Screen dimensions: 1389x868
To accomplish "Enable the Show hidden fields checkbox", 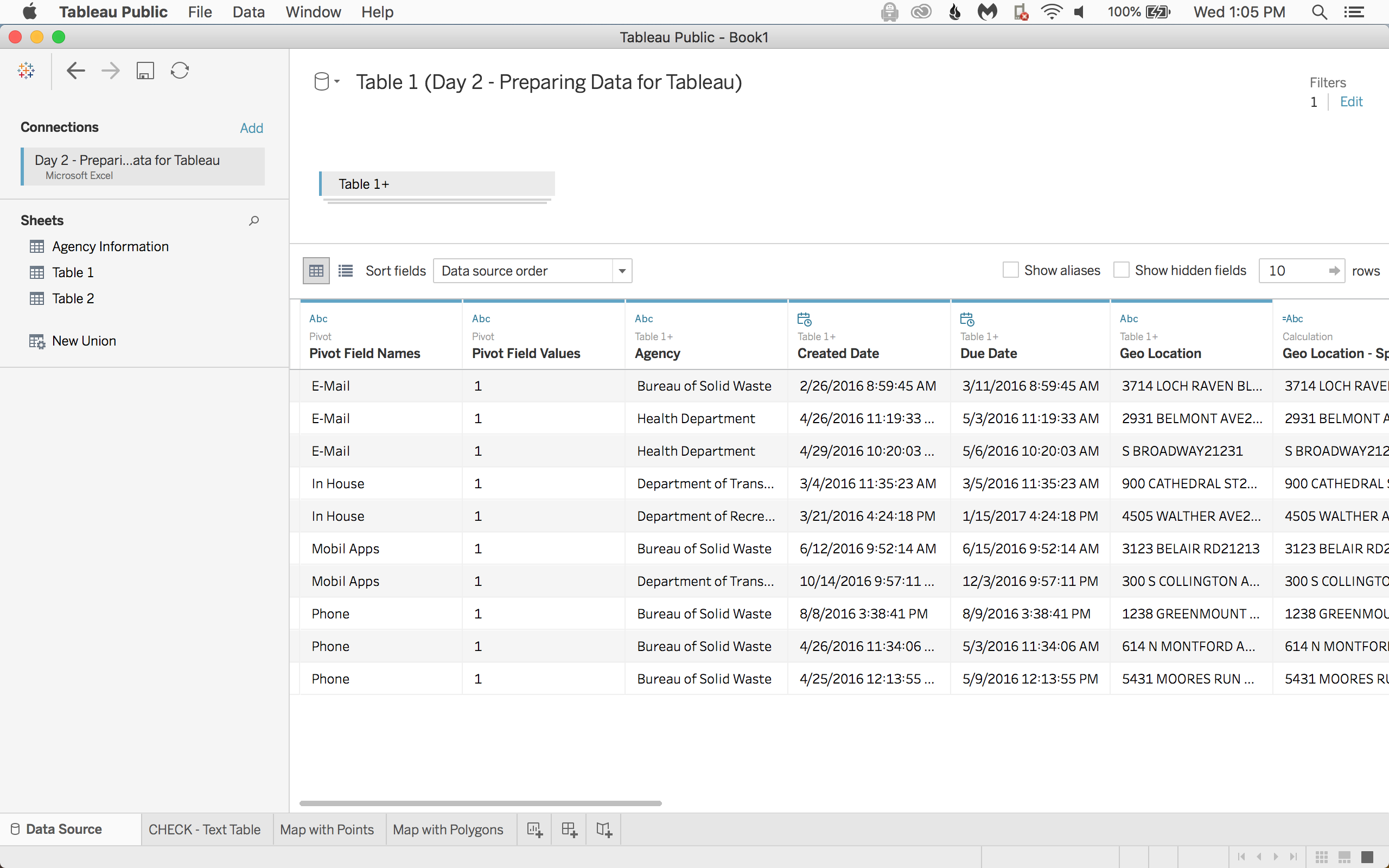I will tap(1121, 270).
